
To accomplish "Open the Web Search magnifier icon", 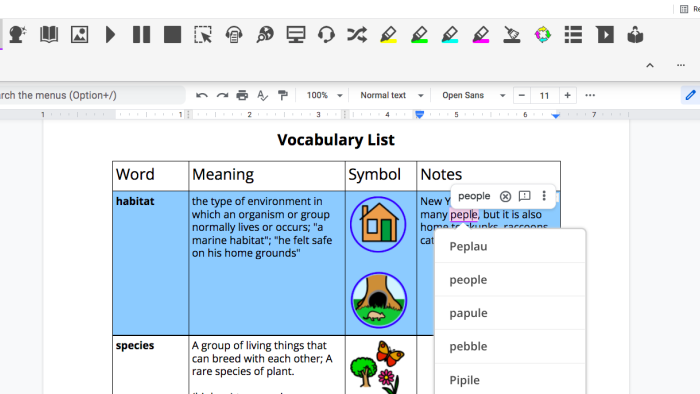I will point(265,34).
